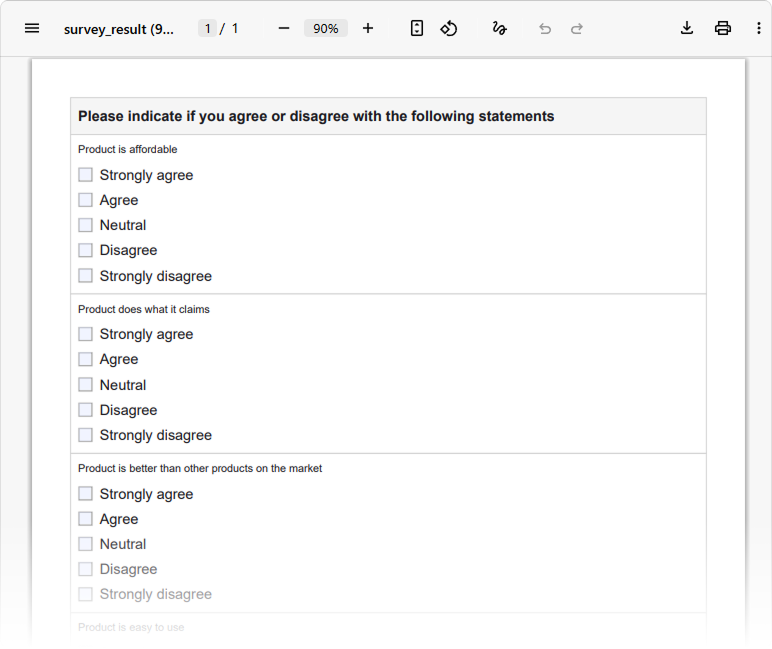The height and width of the screenshot is (649, 772).
Task: Check Agree under Product does what it claims
Action: [86, 359]
